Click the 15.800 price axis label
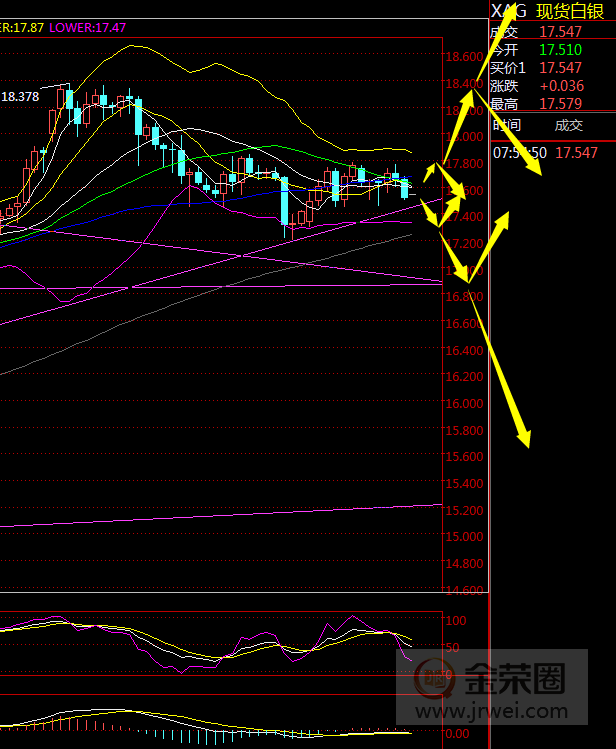The width and height of the screenshot is (616, 749). coord(464,430)
